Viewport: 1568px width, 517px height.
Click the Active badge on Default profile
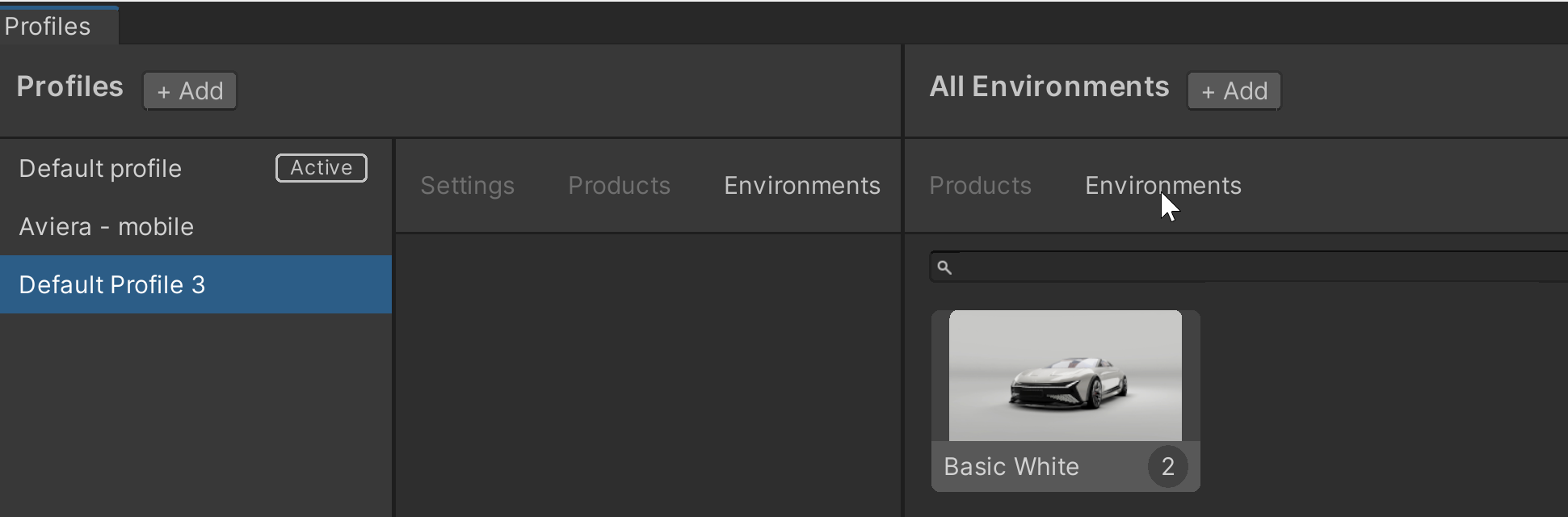pyautogui.click(x=321, y=168)
